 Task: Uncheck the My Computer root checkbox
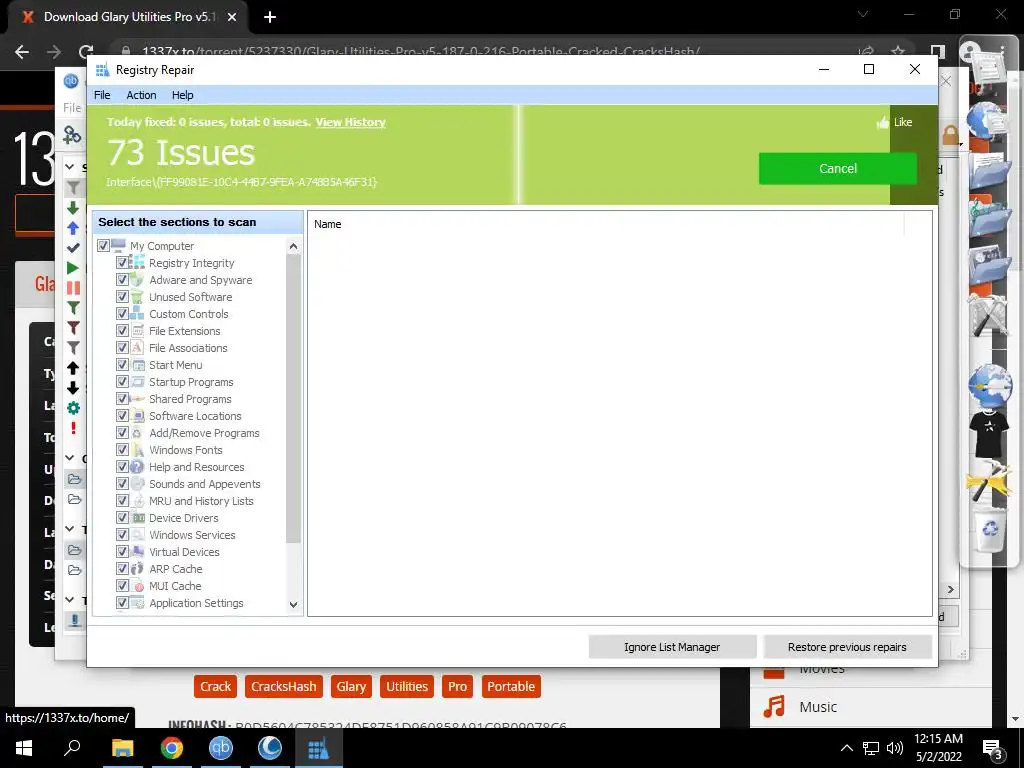coord(103,246)
